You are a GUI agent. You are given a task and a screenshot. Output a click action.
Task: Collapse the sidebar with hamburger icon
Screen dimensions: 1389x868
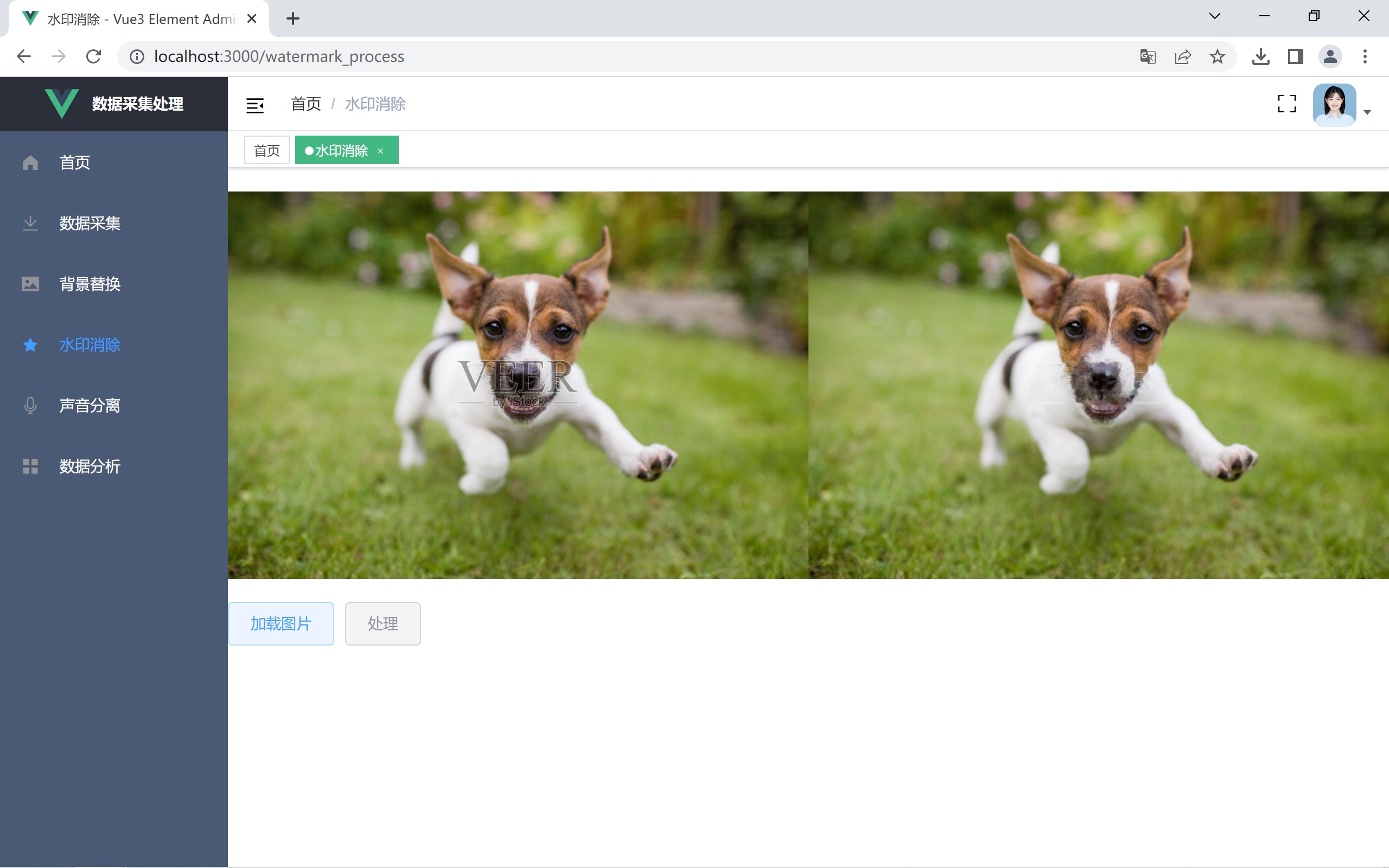point(255,106)
